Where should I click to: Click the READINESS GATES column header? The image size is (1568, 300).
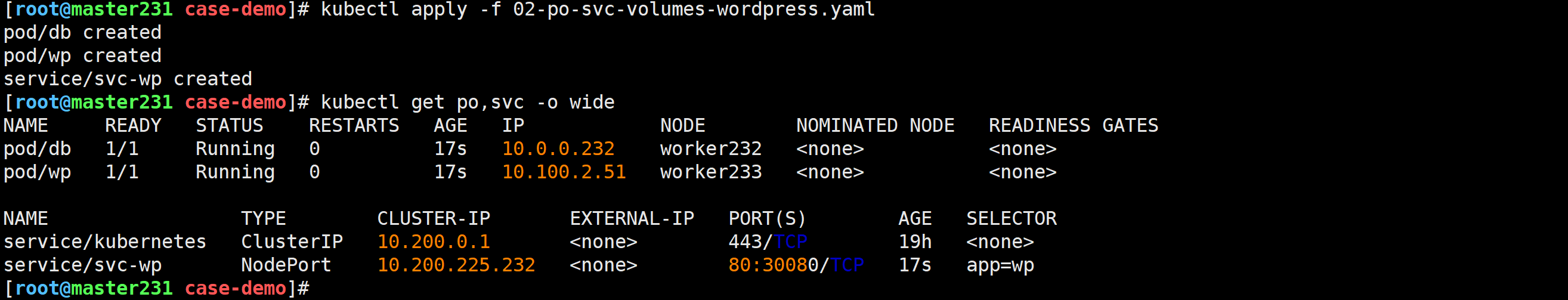(x=1073, y=125)
